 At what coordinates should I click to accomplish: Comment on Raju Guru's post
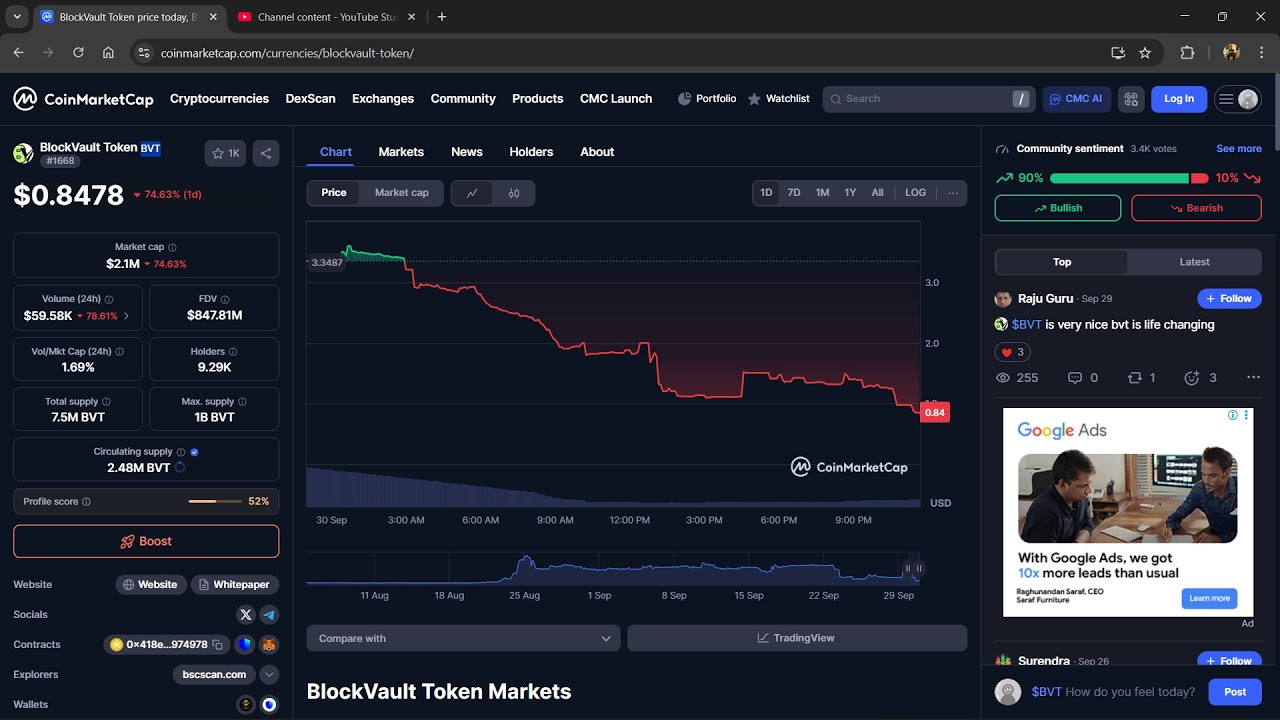click(x=1083, y=378)
